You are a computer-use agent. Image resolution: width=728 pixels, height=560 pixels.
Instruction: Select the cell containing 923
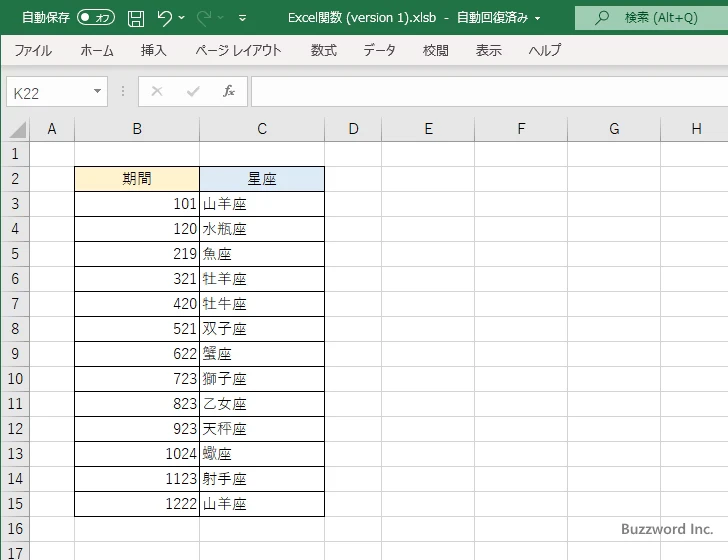click(x=137, y=429)
